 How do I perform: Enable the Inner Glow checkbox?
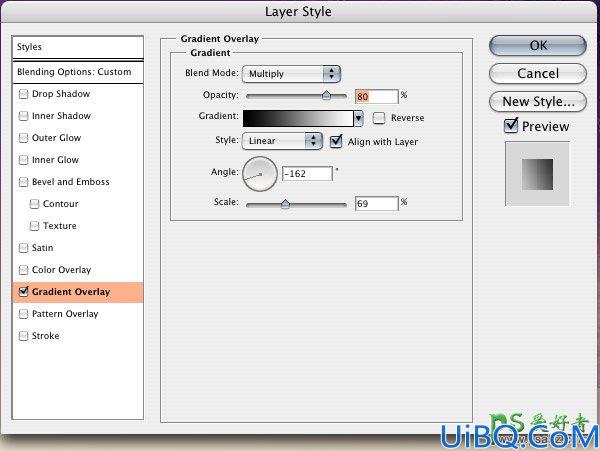point(23,160)
